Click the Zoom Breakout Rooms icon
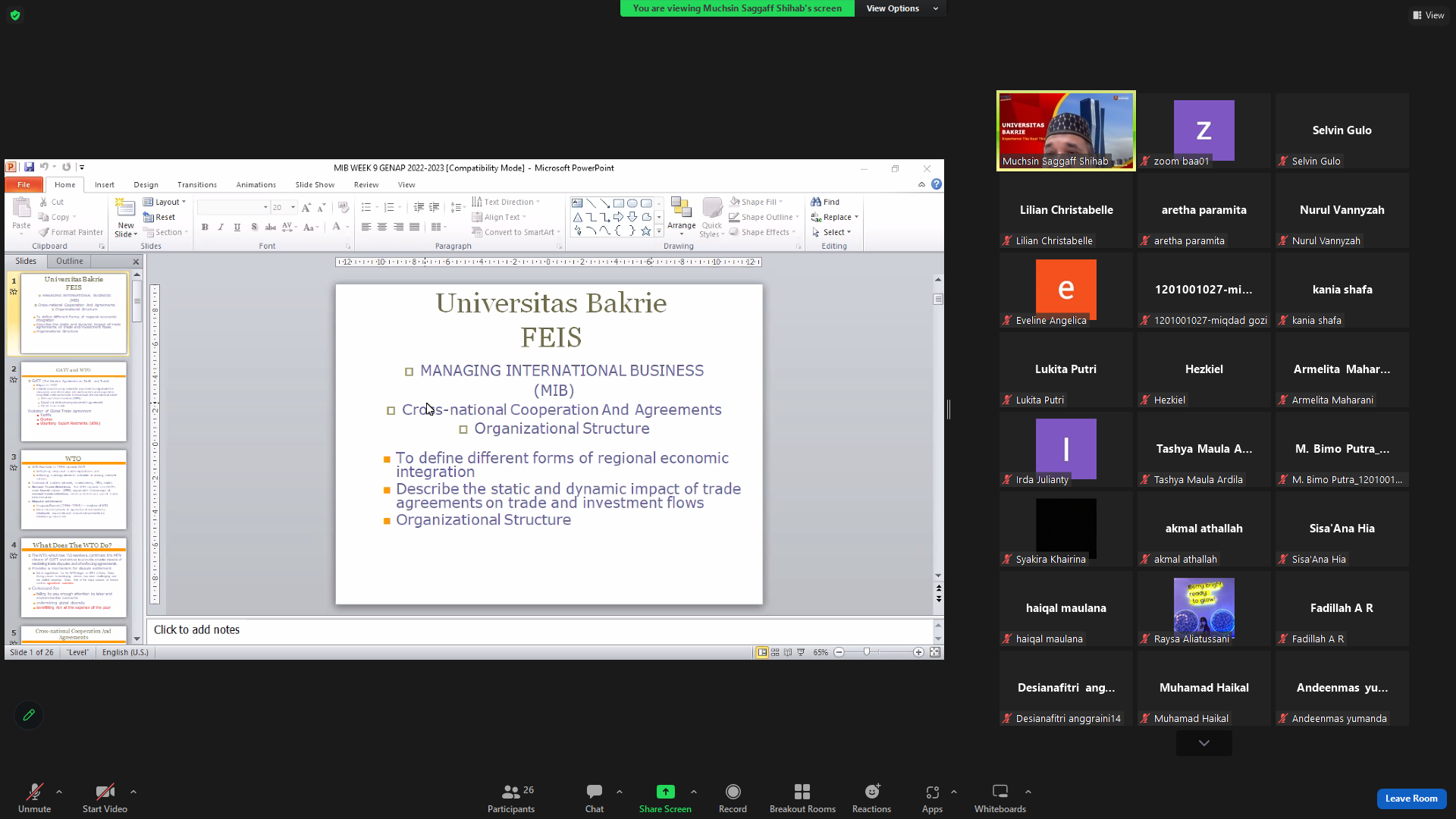Image resolution: width=1456 pixels, height=819 pixels. (802, 799)
